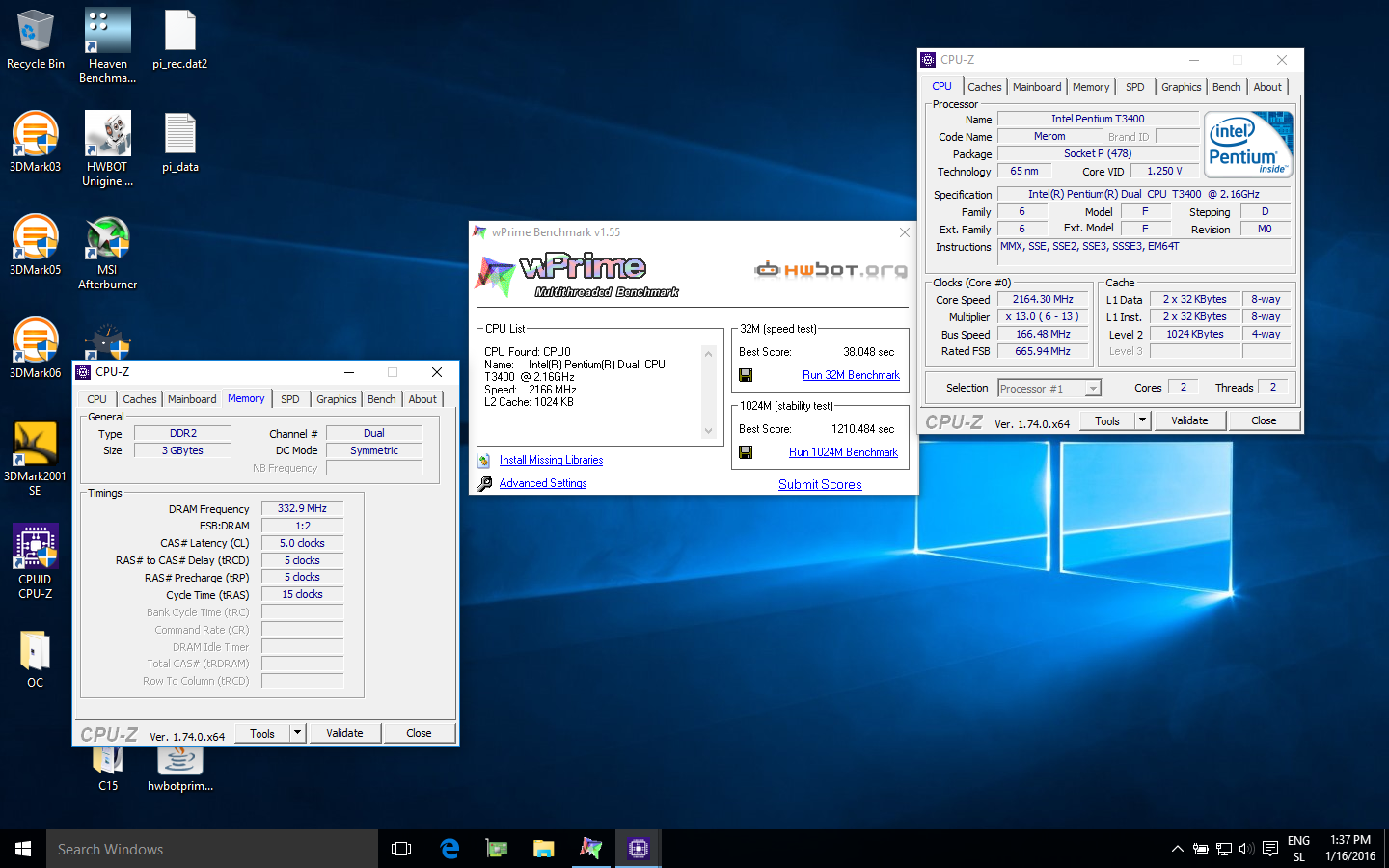This screenshot has width=1389, height=868.
Task: Switch to wPrime taskbar button
Action: coord(590,849)
